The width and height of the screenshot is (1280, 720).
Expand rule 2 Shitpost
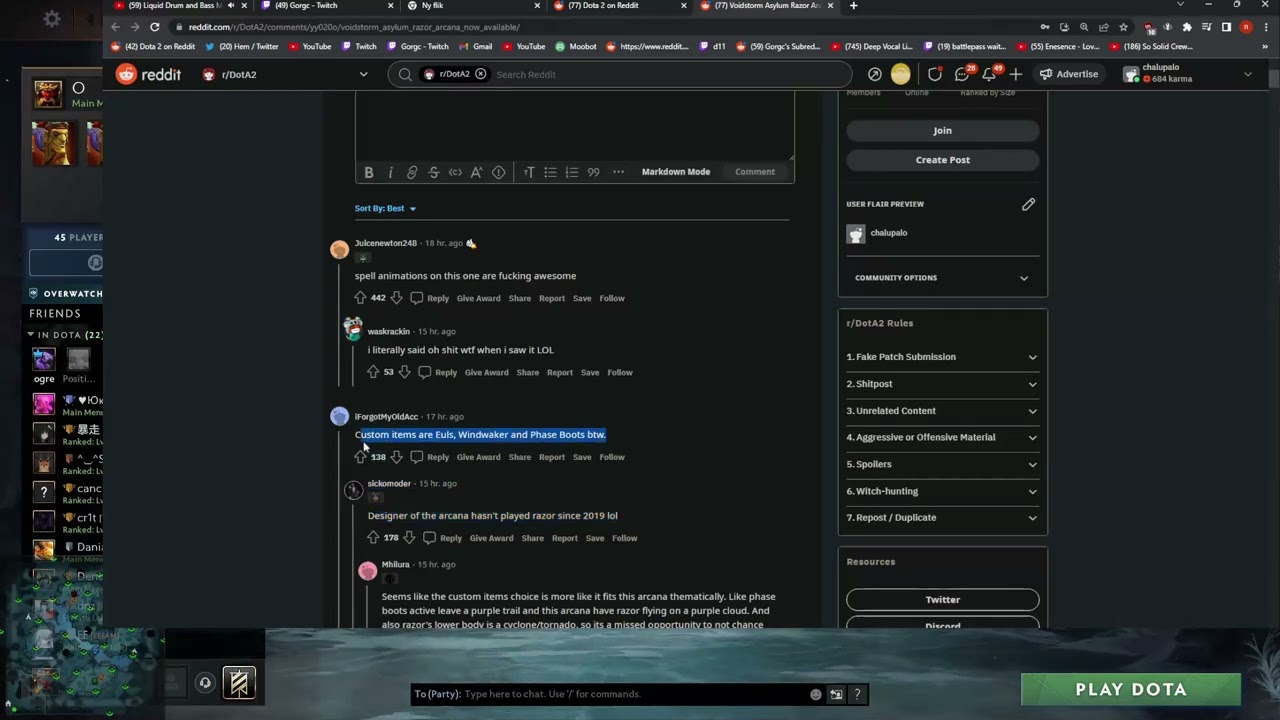[x=942, y=384]
